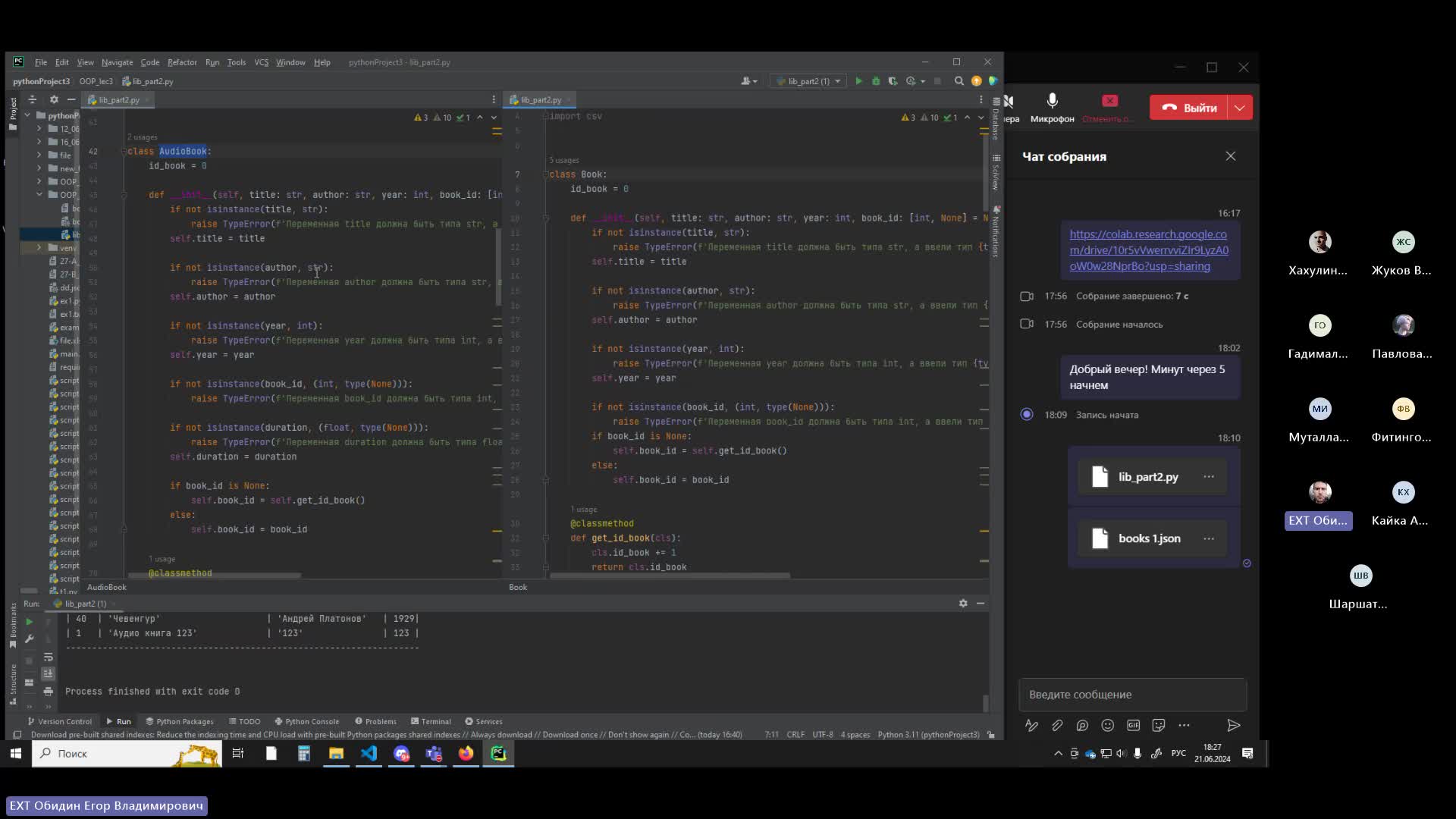Click the grayed-out Stop button in toolbar
This screenshot has height=819, width=1456.
938,81
